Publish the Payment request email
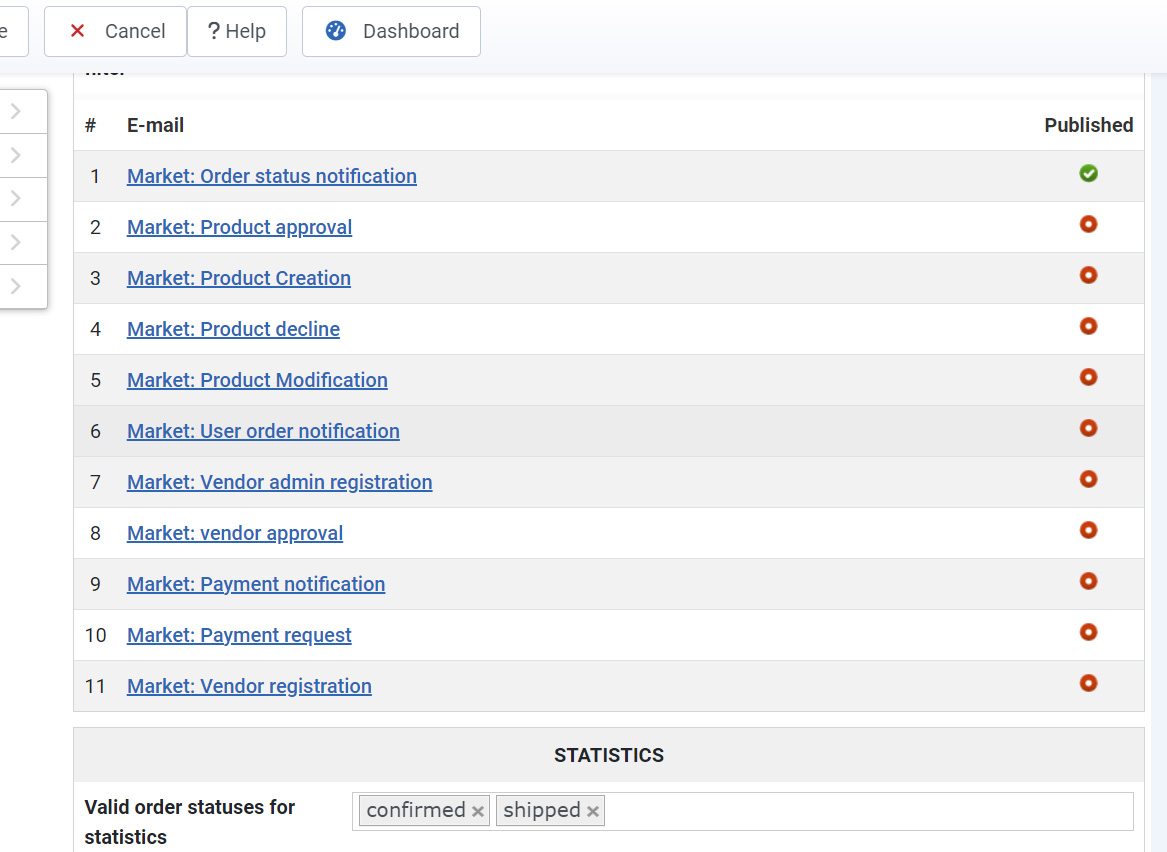This screenshot has width=1167, height=852. tap(1088, 633)
